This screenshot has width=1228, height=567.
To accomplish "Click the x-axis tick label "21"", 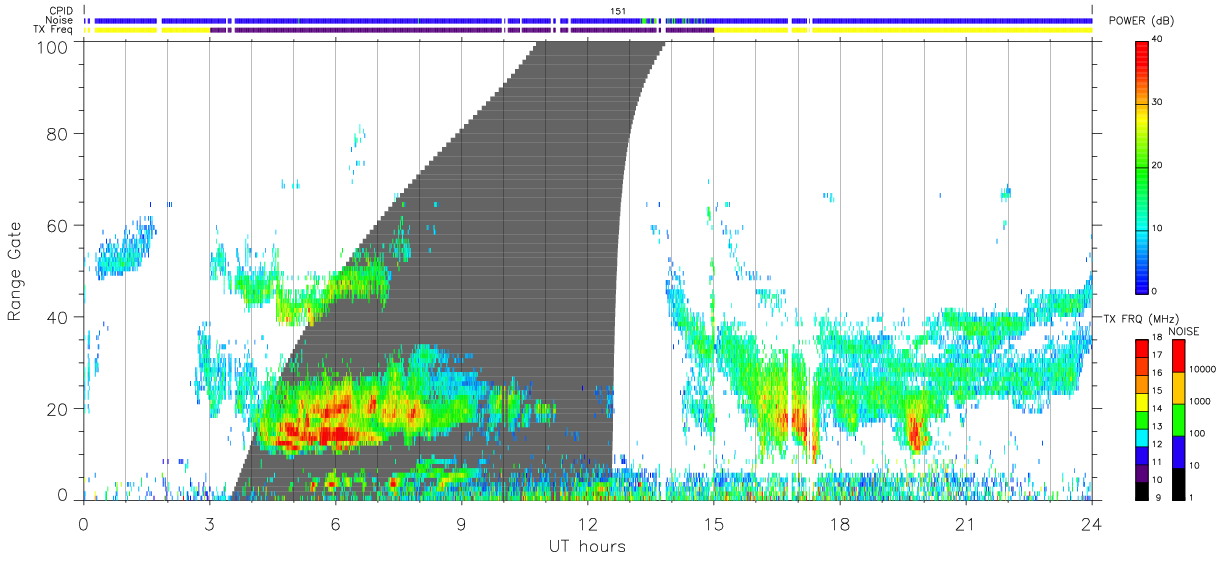I will click(x=966, y=524).
